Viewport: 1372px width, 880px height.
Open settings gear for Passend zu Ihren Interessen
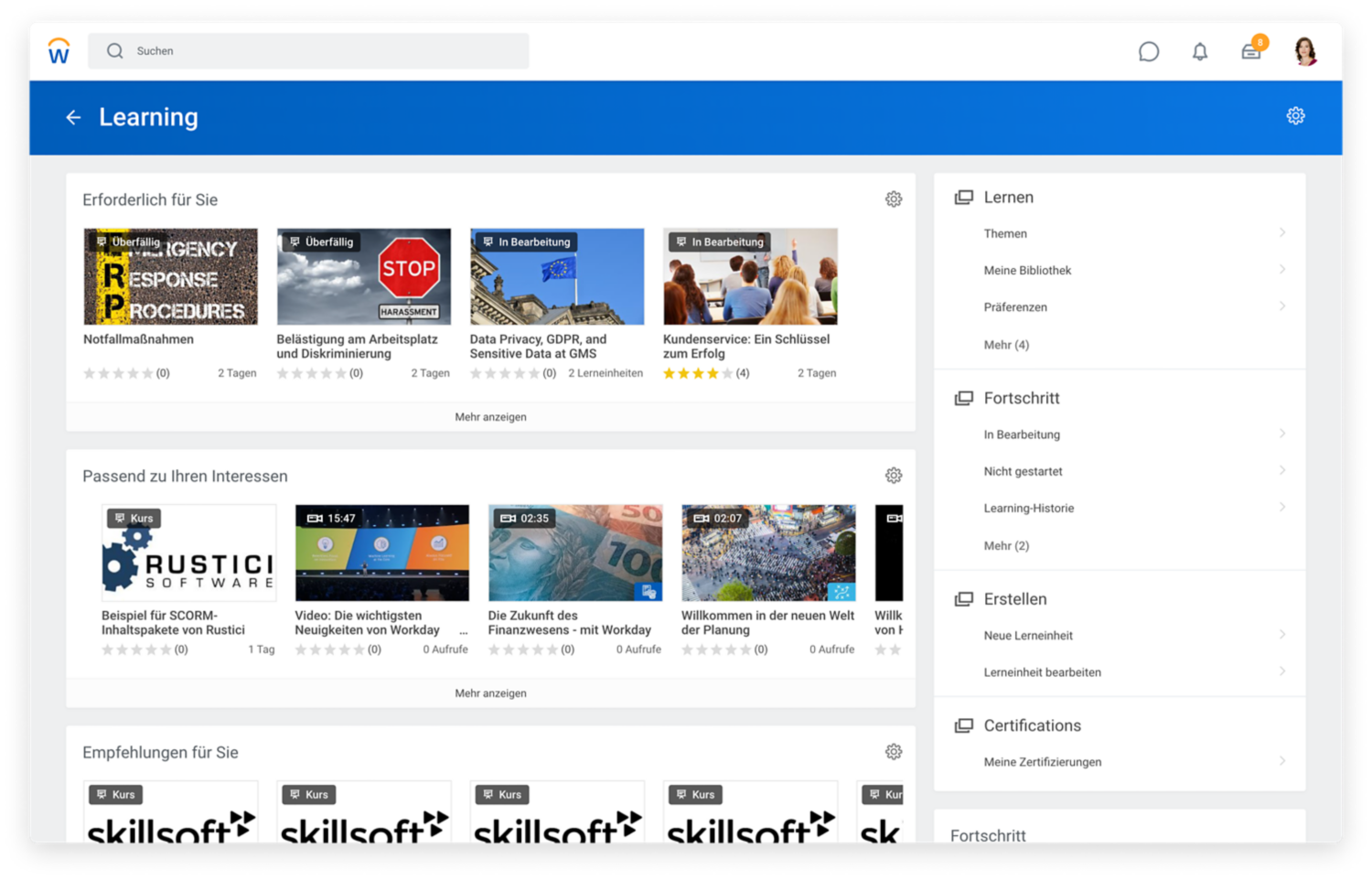click(894, 475)
